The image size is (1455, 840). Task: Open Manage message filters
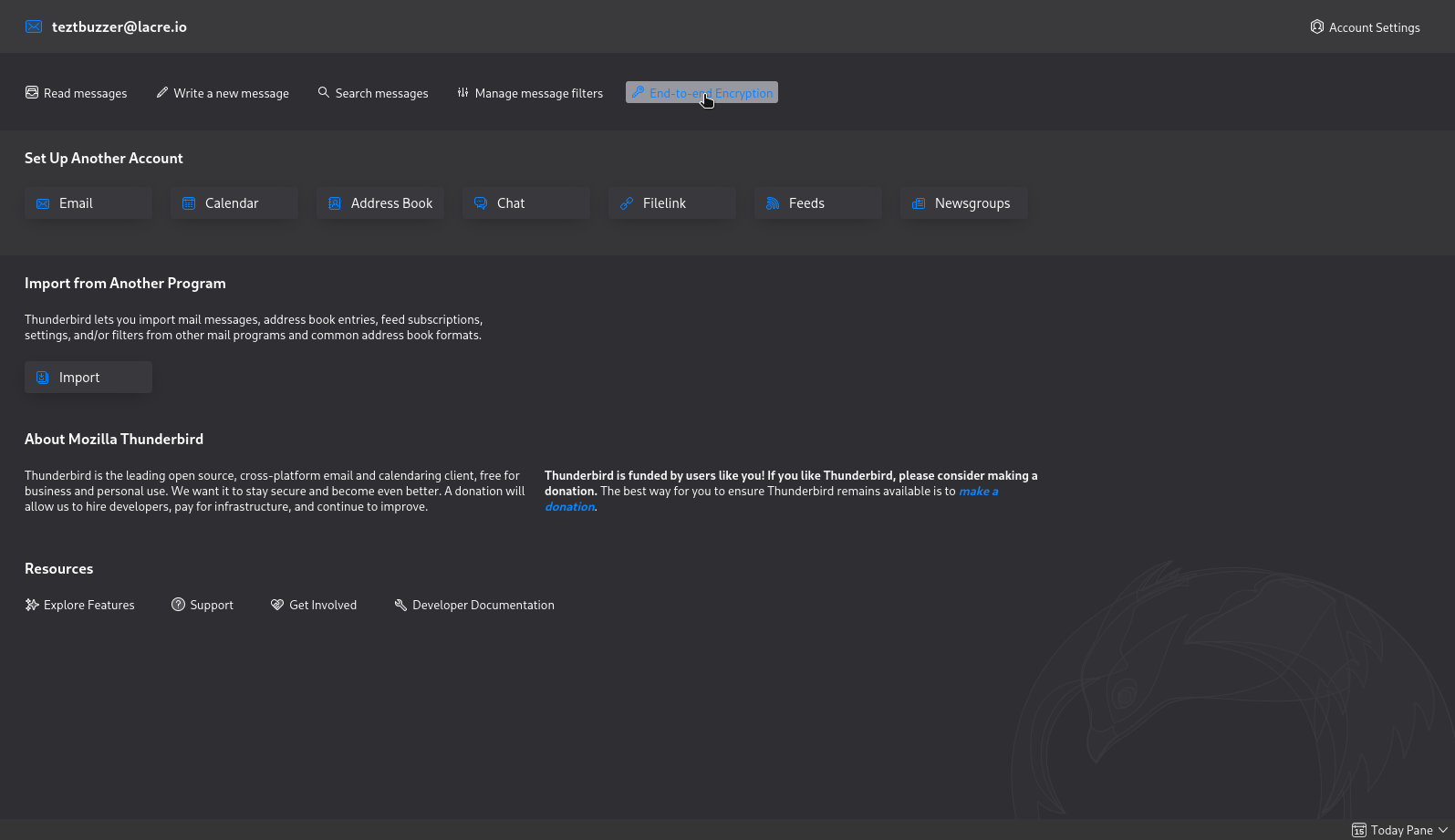[x=530, y=93]
